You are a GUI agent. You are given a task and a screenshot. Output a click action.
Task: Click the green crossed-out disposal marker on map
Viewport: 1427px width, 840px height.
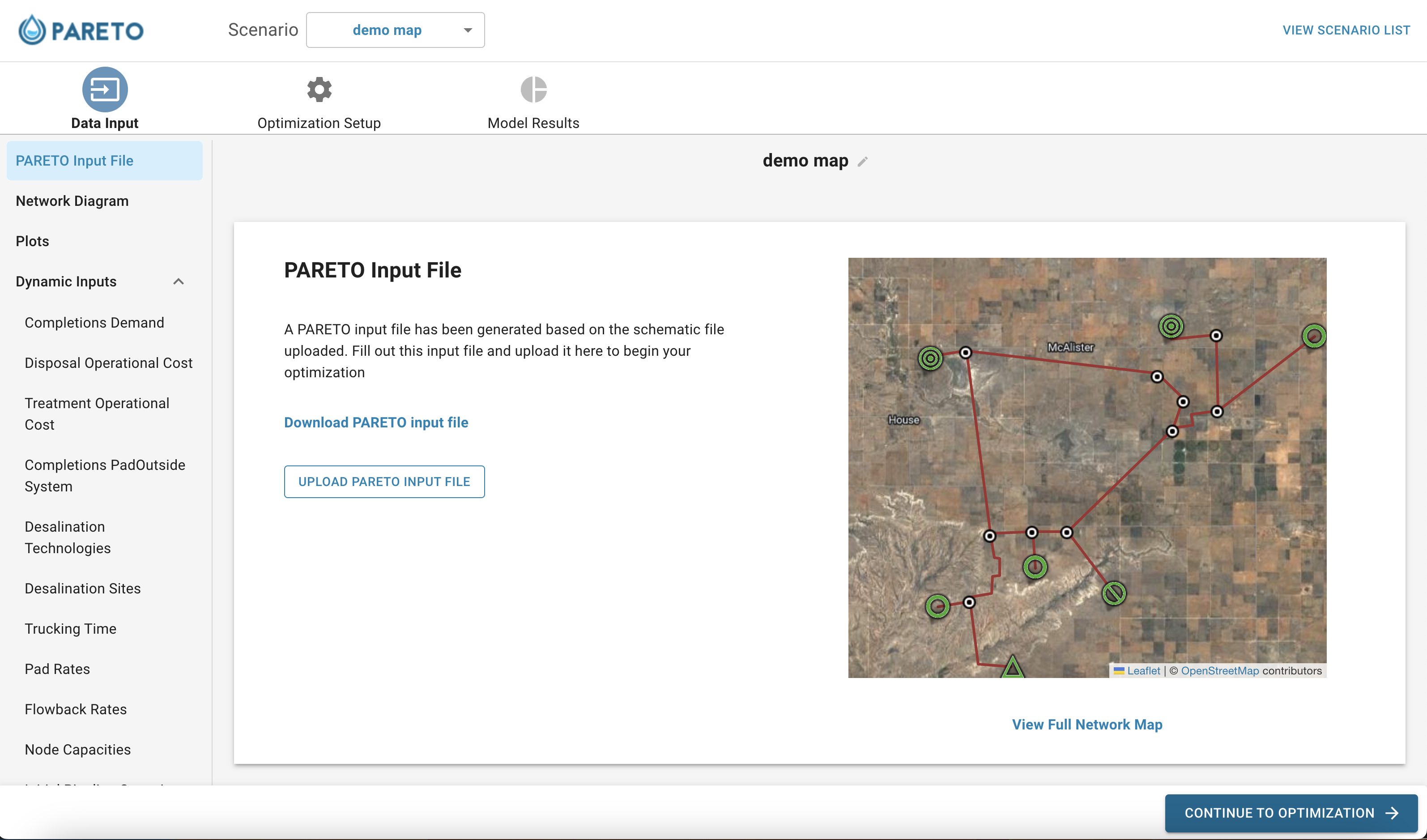1114,593
